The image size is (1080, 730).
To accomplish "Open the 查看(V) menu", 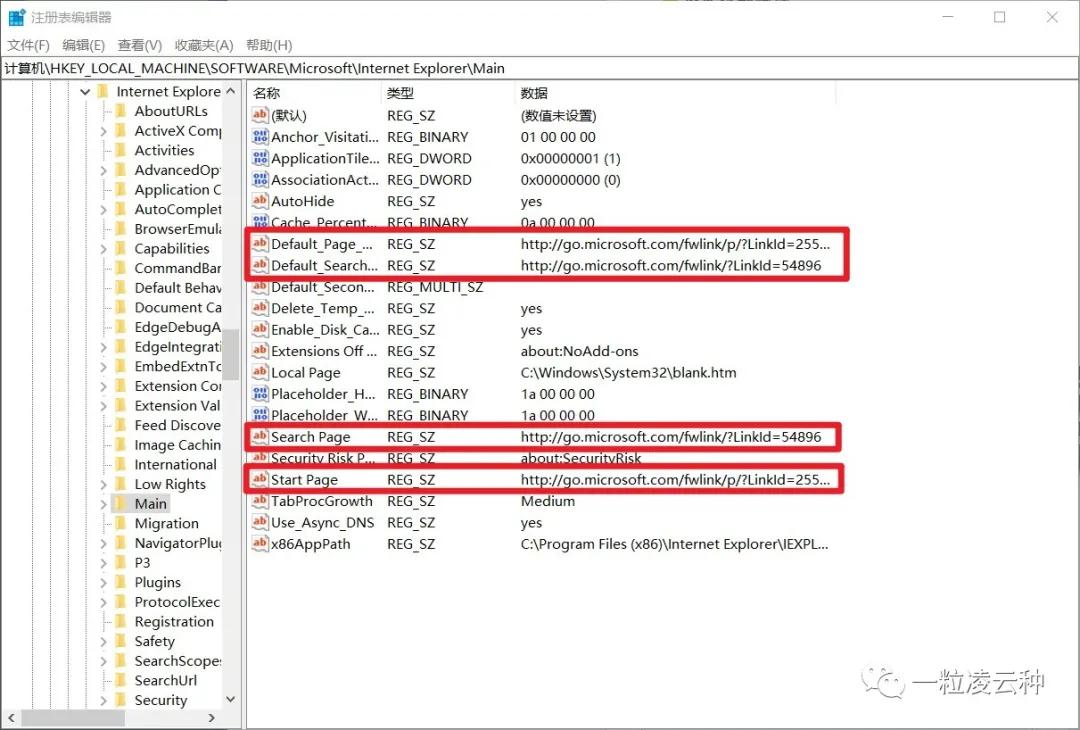I will pyautogui.click(x=140, y=45).
